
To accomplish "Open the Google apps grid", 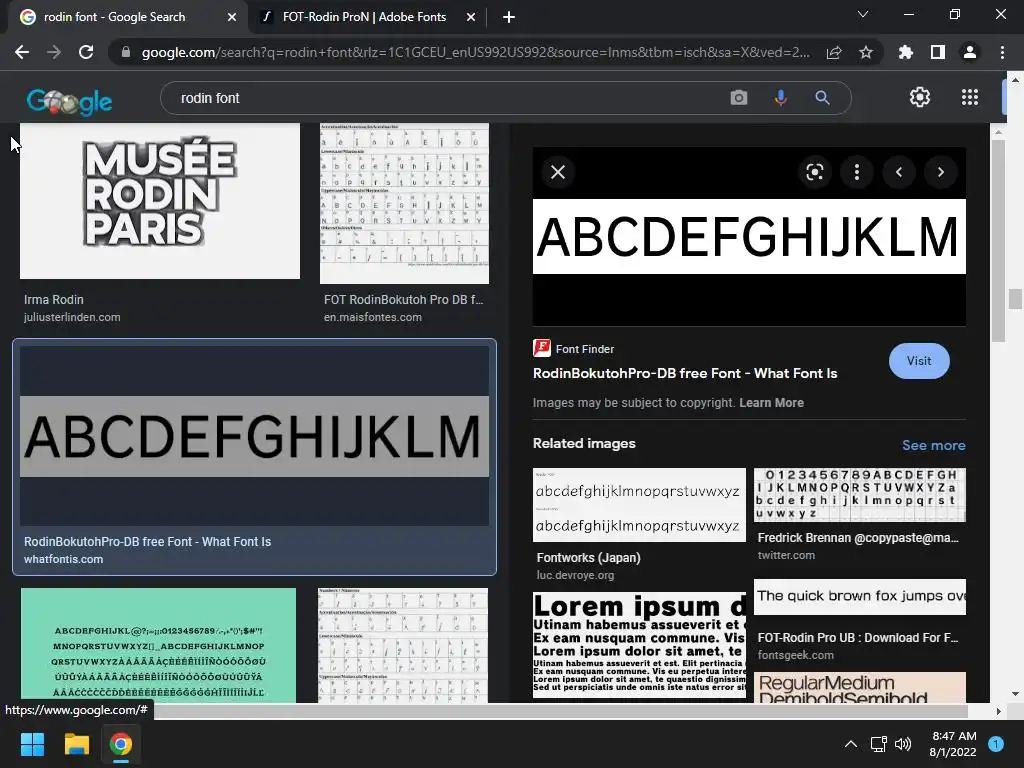I will (970, 97).
